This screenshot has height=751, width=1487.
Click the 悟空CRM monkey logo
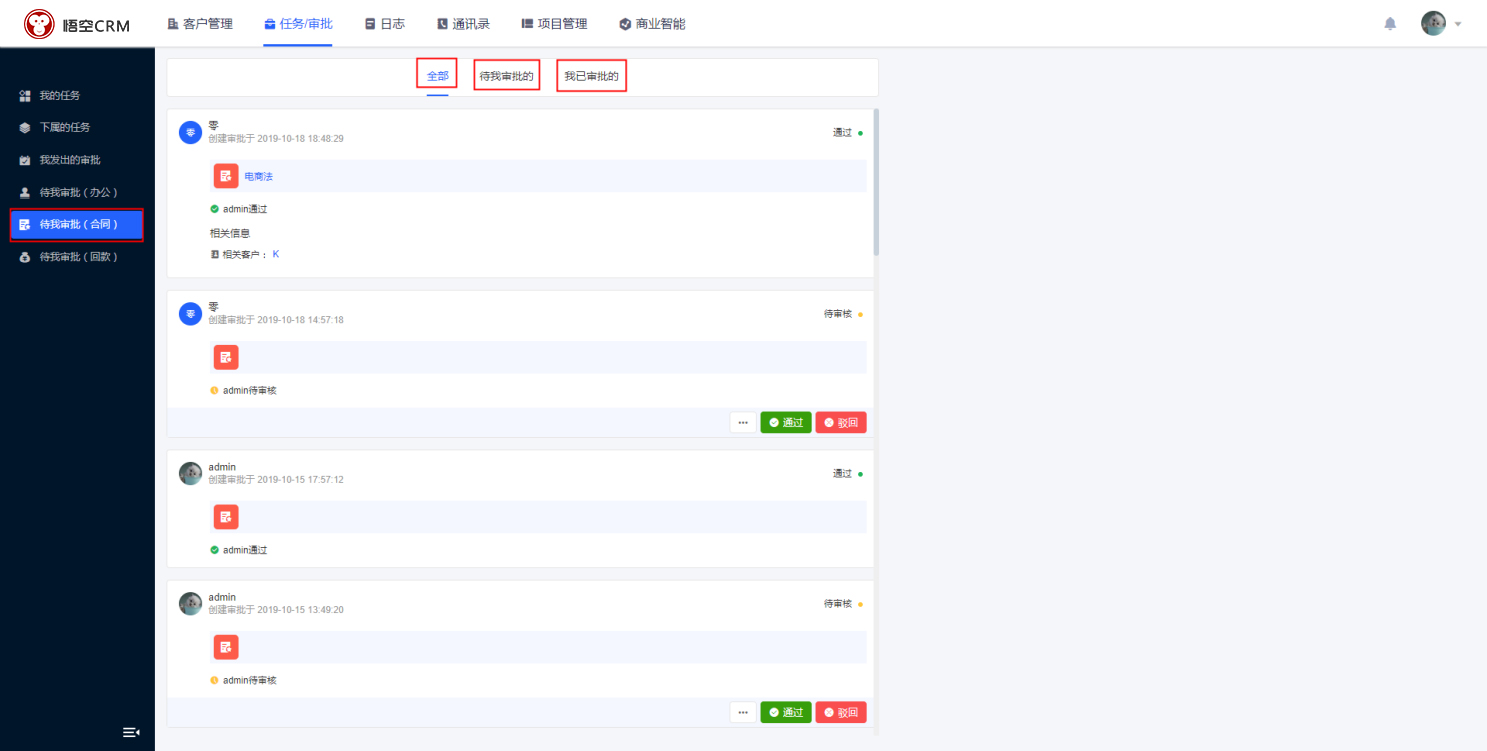39,24
